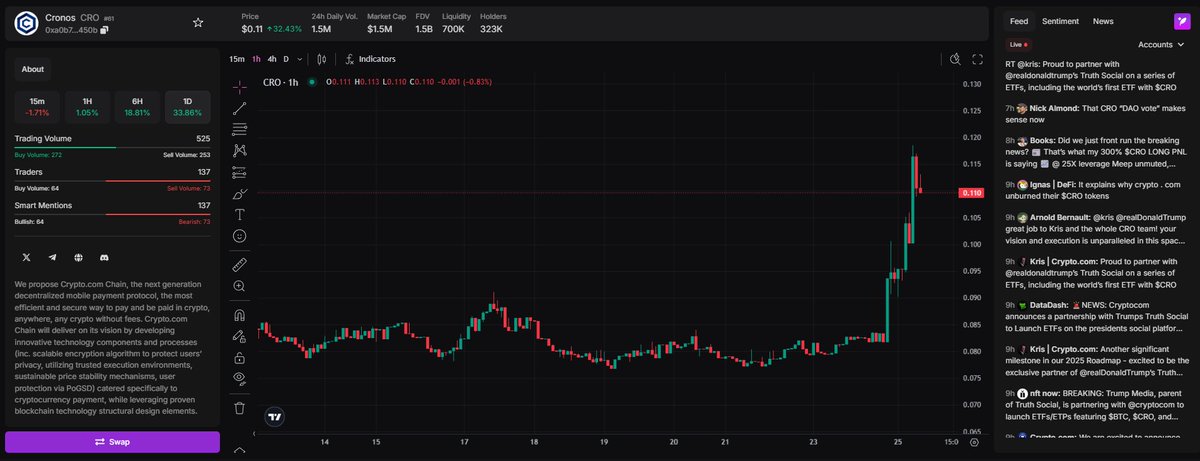Toggle stay in drawing mode
This screenshot has height=461, width=1200.
240,336
